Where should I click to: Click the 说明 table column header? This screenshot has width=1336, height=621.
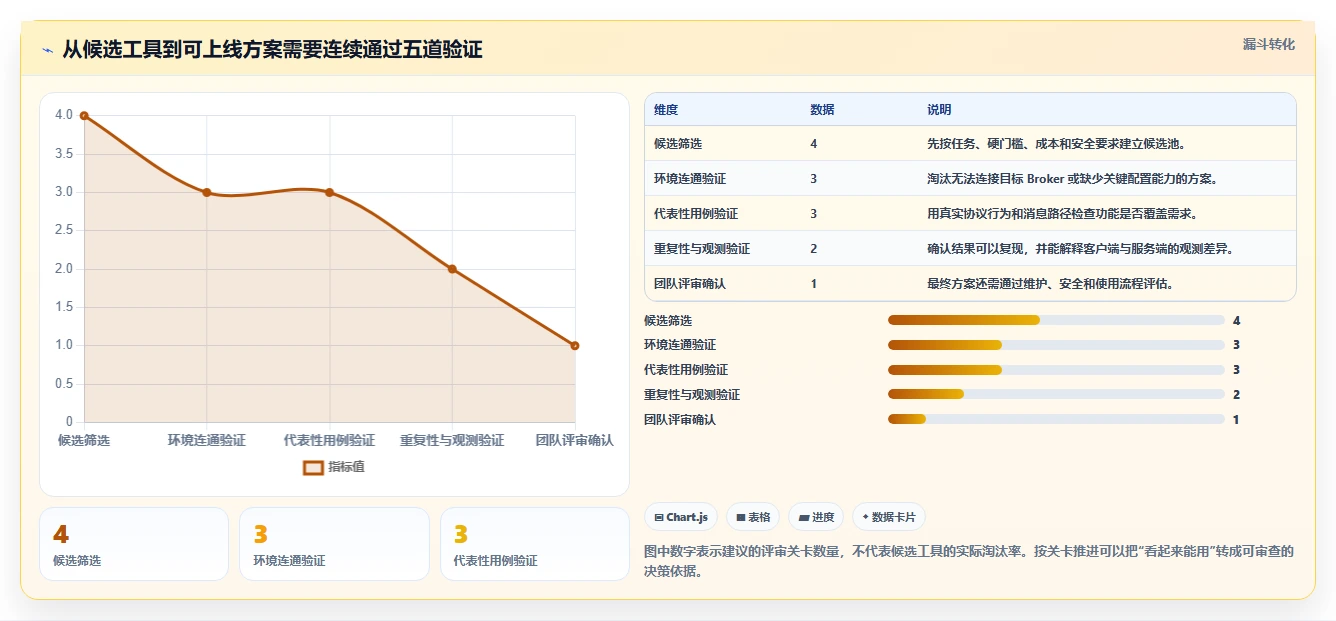click(939, 110)
